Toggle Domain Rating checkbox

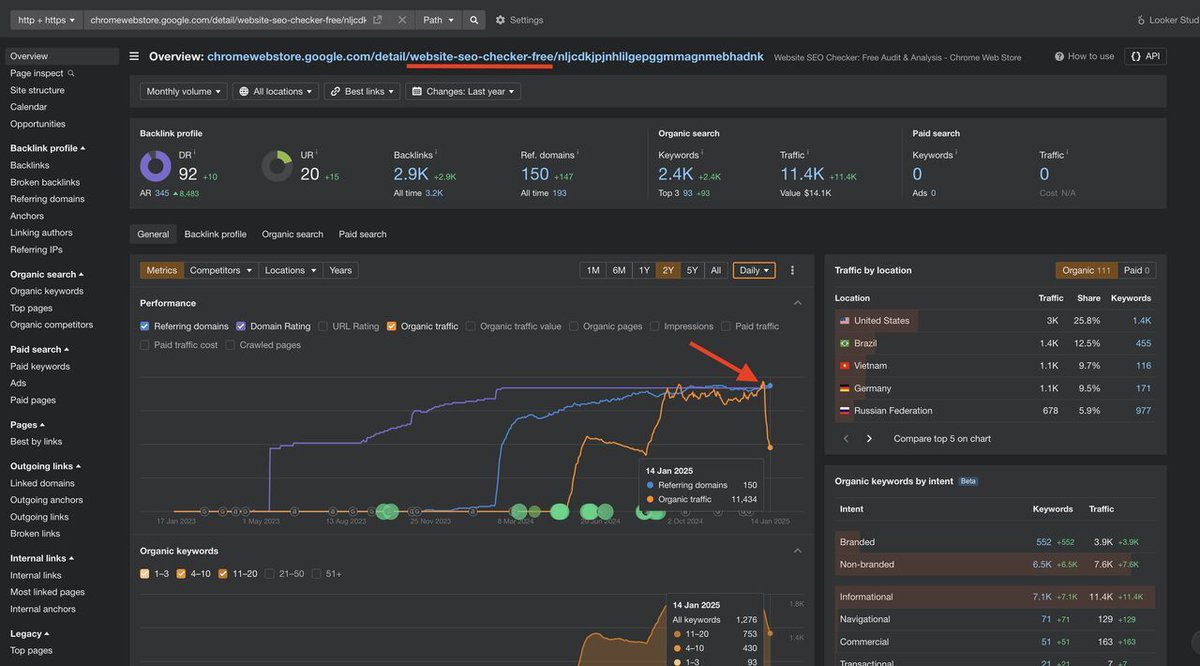240,326
